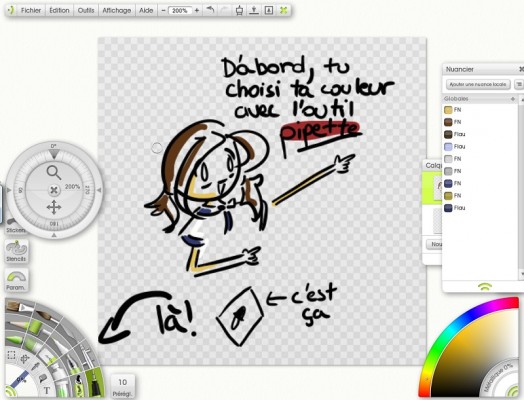The height and width of the screenshot is (400, 524).
Task: Open the Stencils panel
Action: 16,251
